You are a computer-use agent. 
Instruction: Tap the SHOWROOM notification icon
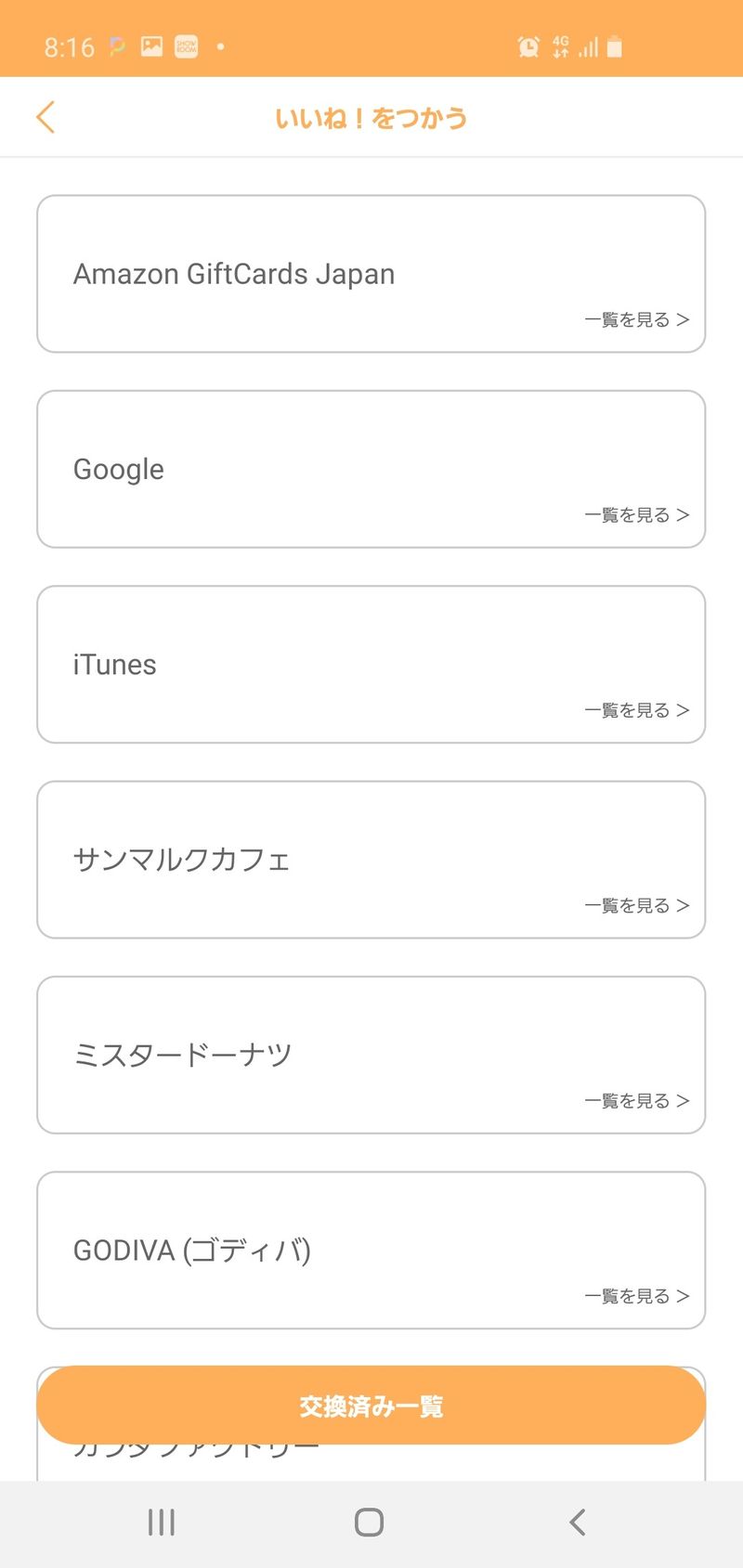click(187, 46)
